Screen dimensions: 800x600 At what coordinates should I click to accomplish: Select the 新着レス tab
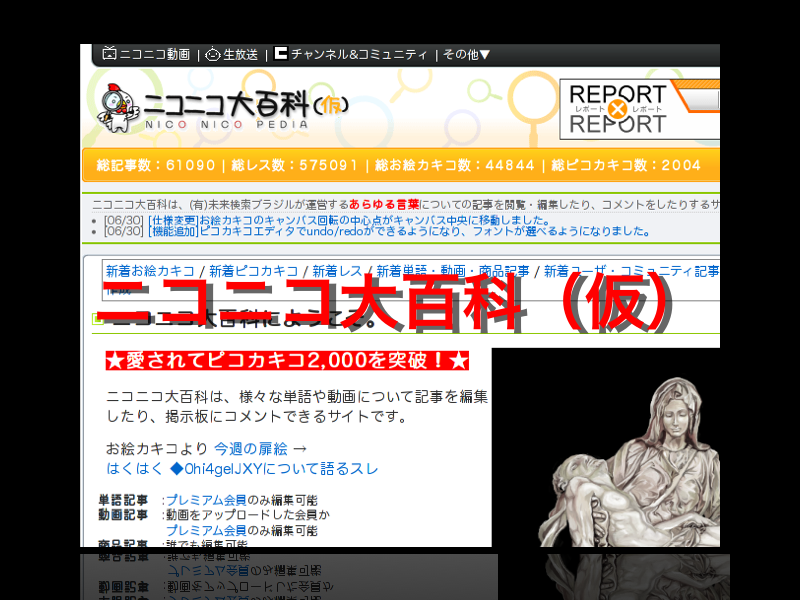(x=337, y=271)
